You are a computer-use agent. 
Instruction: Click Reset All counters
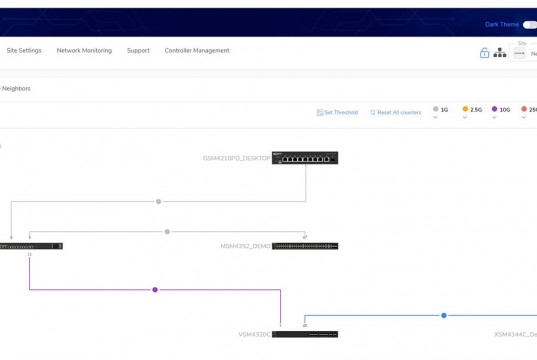pos(396,112)
